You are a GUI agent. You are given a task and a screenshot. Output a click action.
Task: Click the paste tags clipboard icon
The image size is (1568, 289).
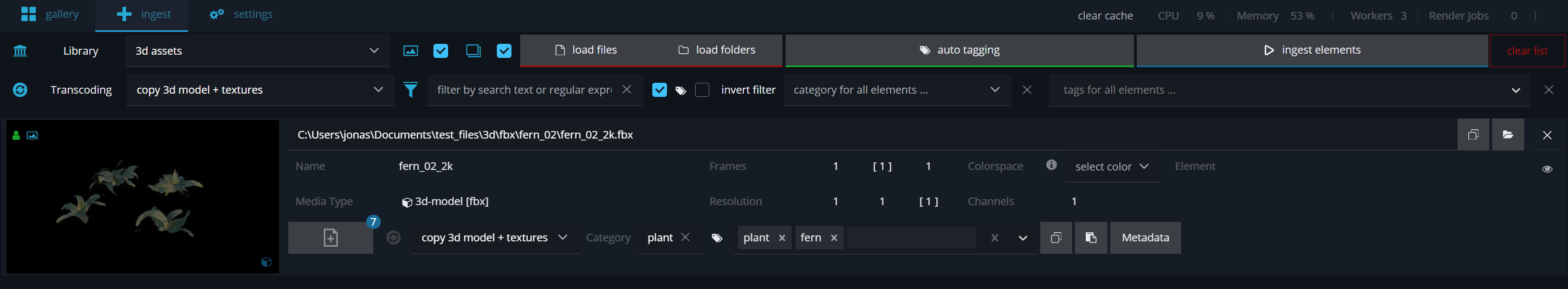[x=1091, y=237]
